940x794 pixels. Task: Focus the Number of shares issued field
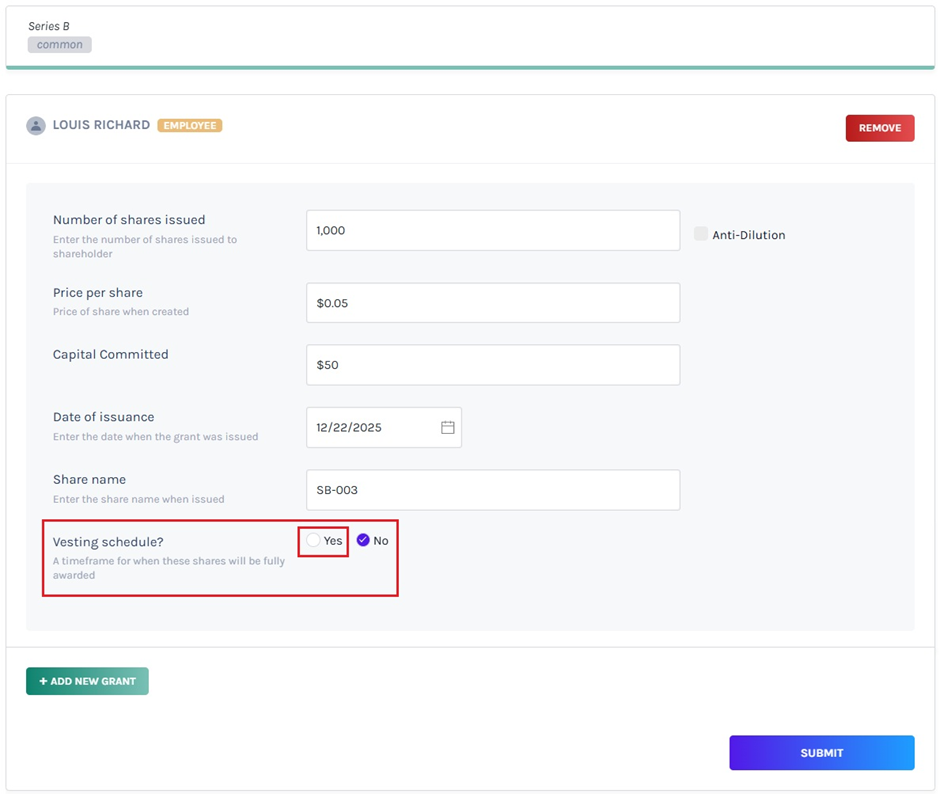click(492, 230)
